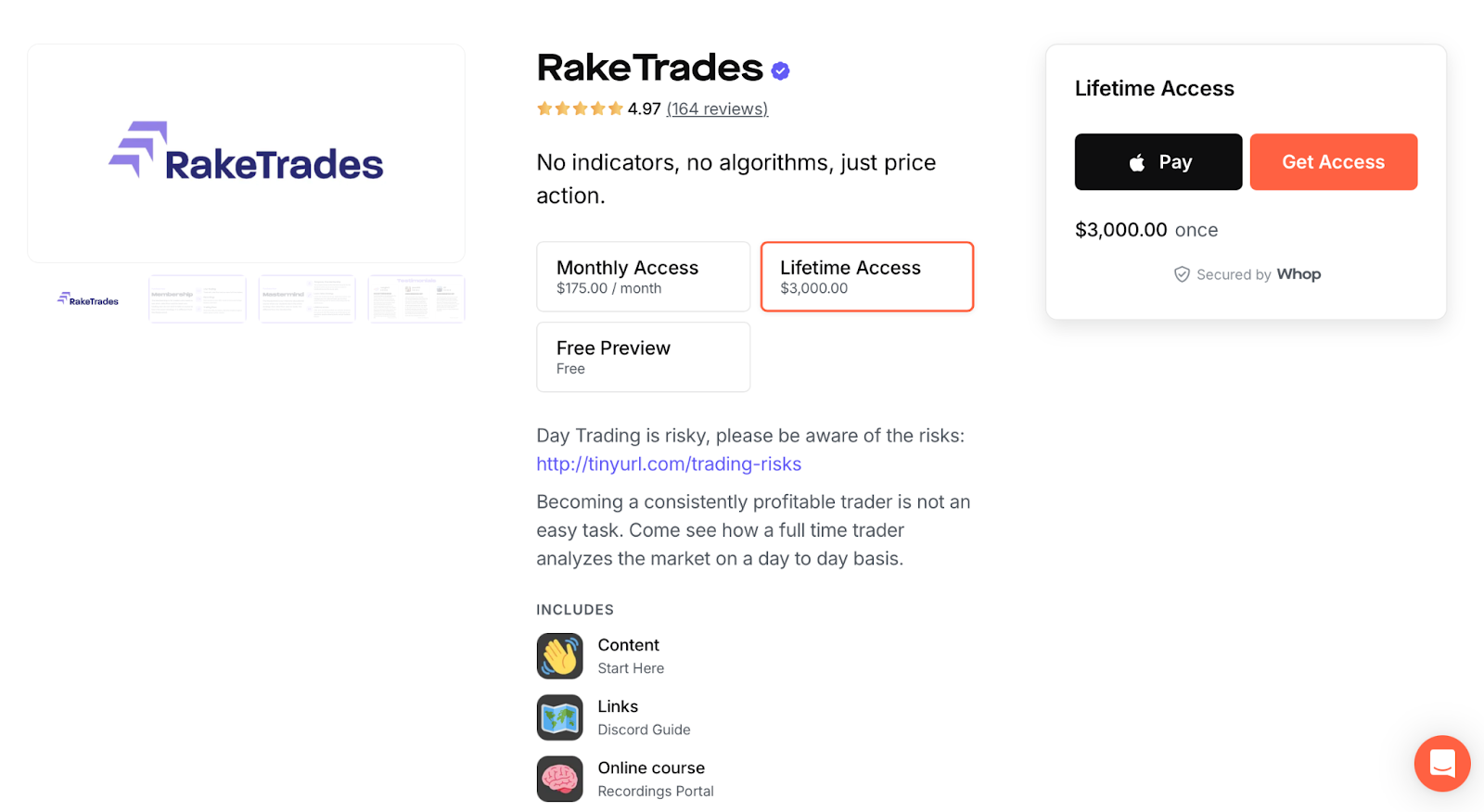1484x812 pixels.
Task: Click the shield icon beside Secured by Whop
Action: [x=1182, y=274]
